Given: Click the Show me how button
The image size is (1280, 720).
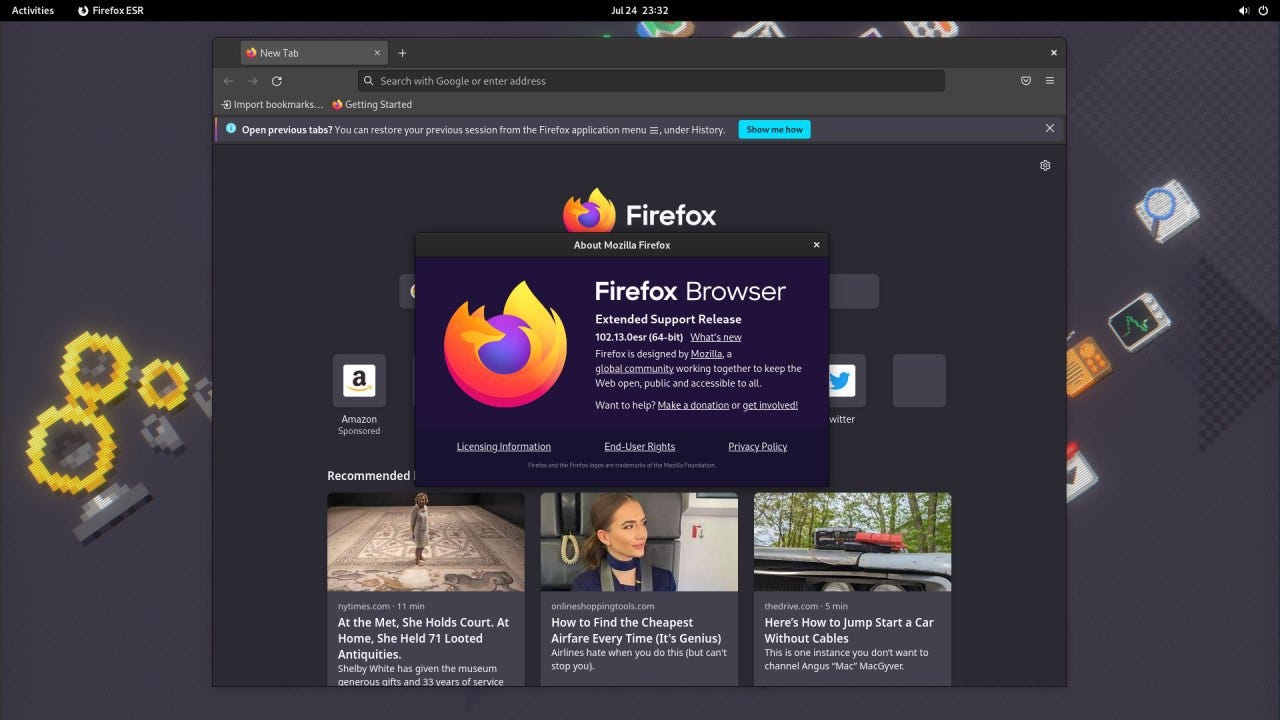Looking at the screenshot, I should tap(774, 129).
